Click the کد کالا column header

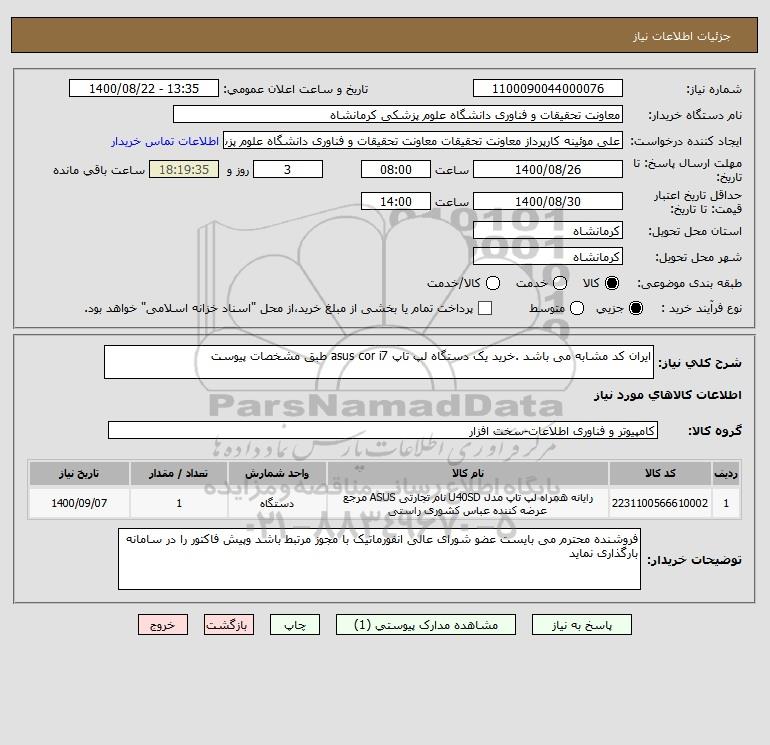click(x=660, y=473)
